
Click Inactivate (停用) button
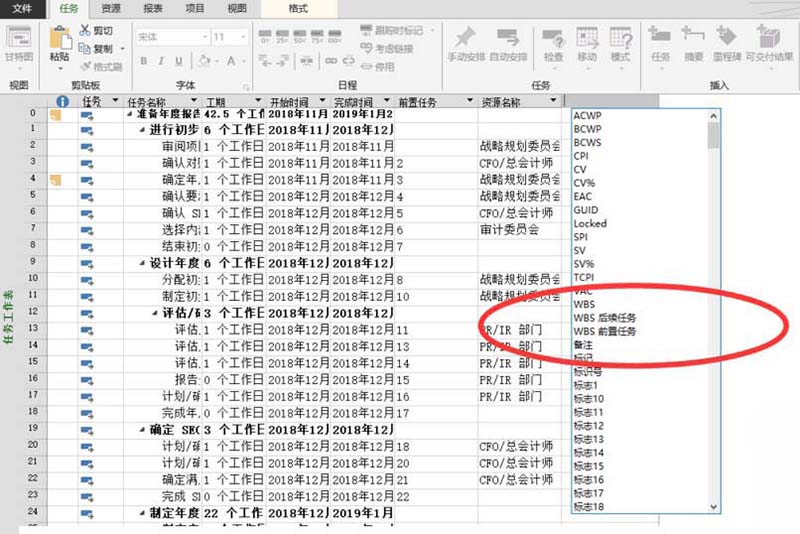click(378, 66)
